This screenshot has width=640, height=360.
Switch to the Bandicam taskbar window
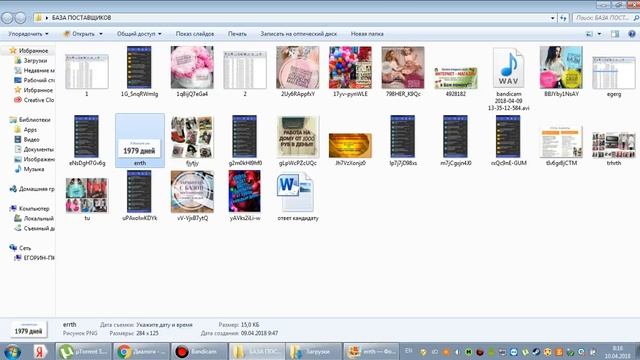[x=199, y=351]
